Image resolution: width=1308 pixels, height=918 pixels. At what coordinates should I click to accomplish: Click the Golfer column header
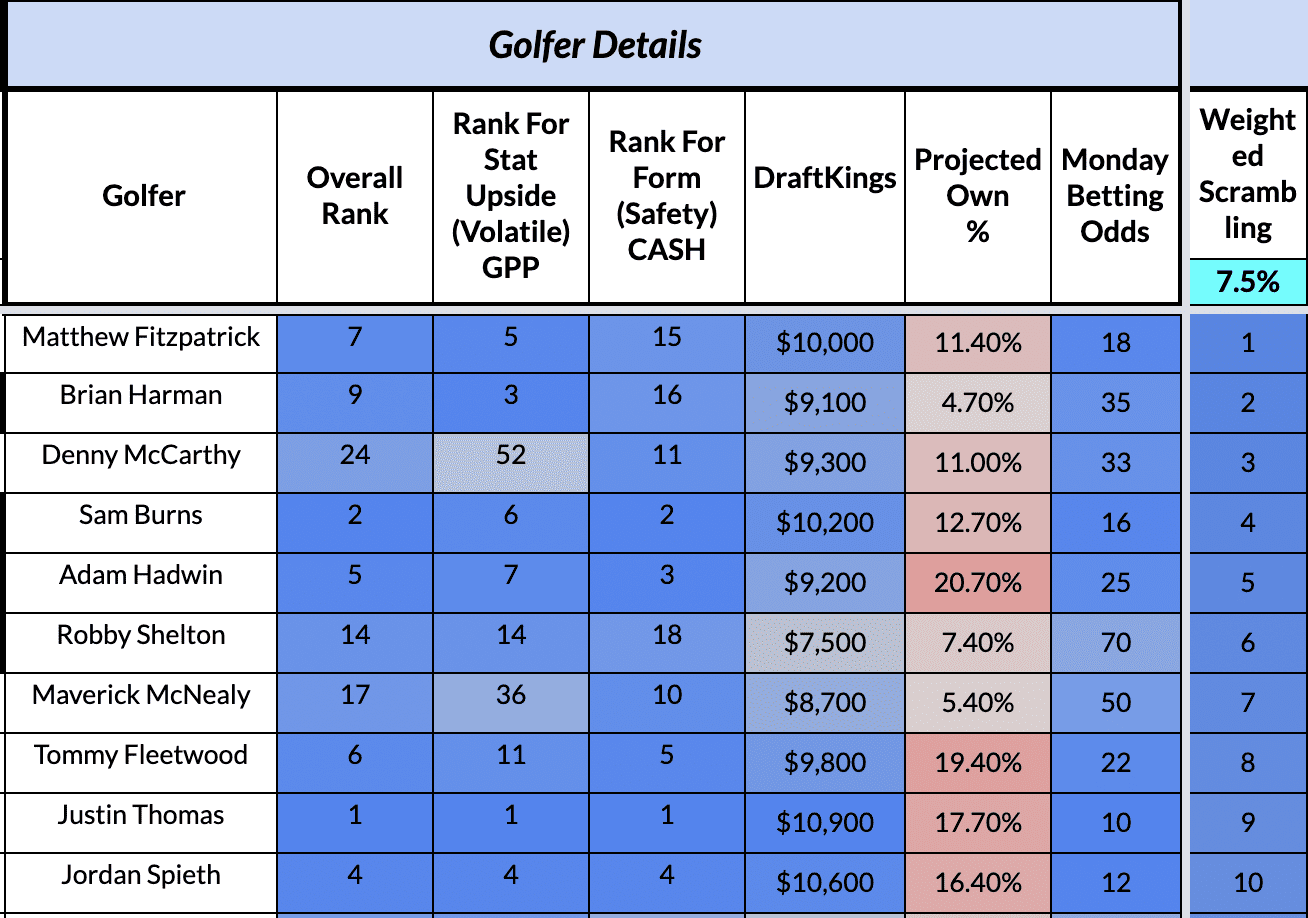[143, 196]
